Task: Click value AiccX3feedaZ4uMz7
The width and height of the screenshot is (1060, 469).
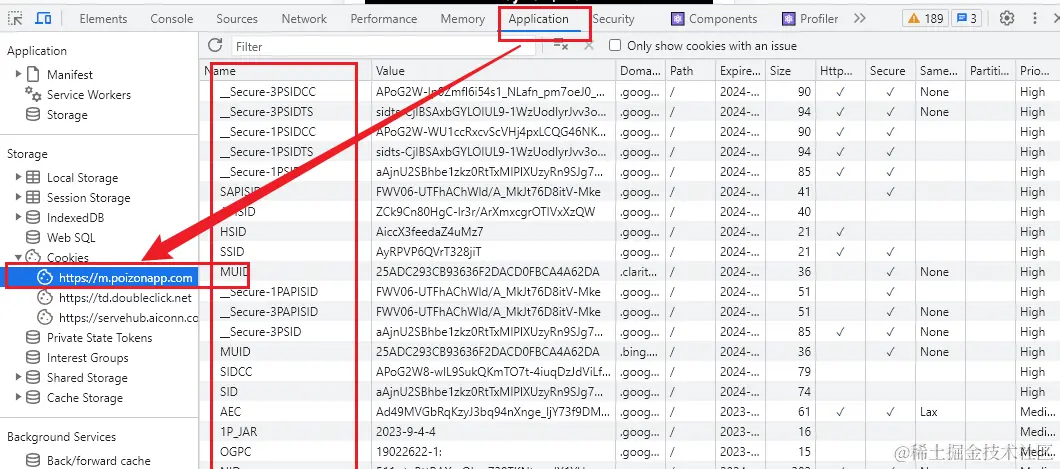Action: (x=429, y=232)
